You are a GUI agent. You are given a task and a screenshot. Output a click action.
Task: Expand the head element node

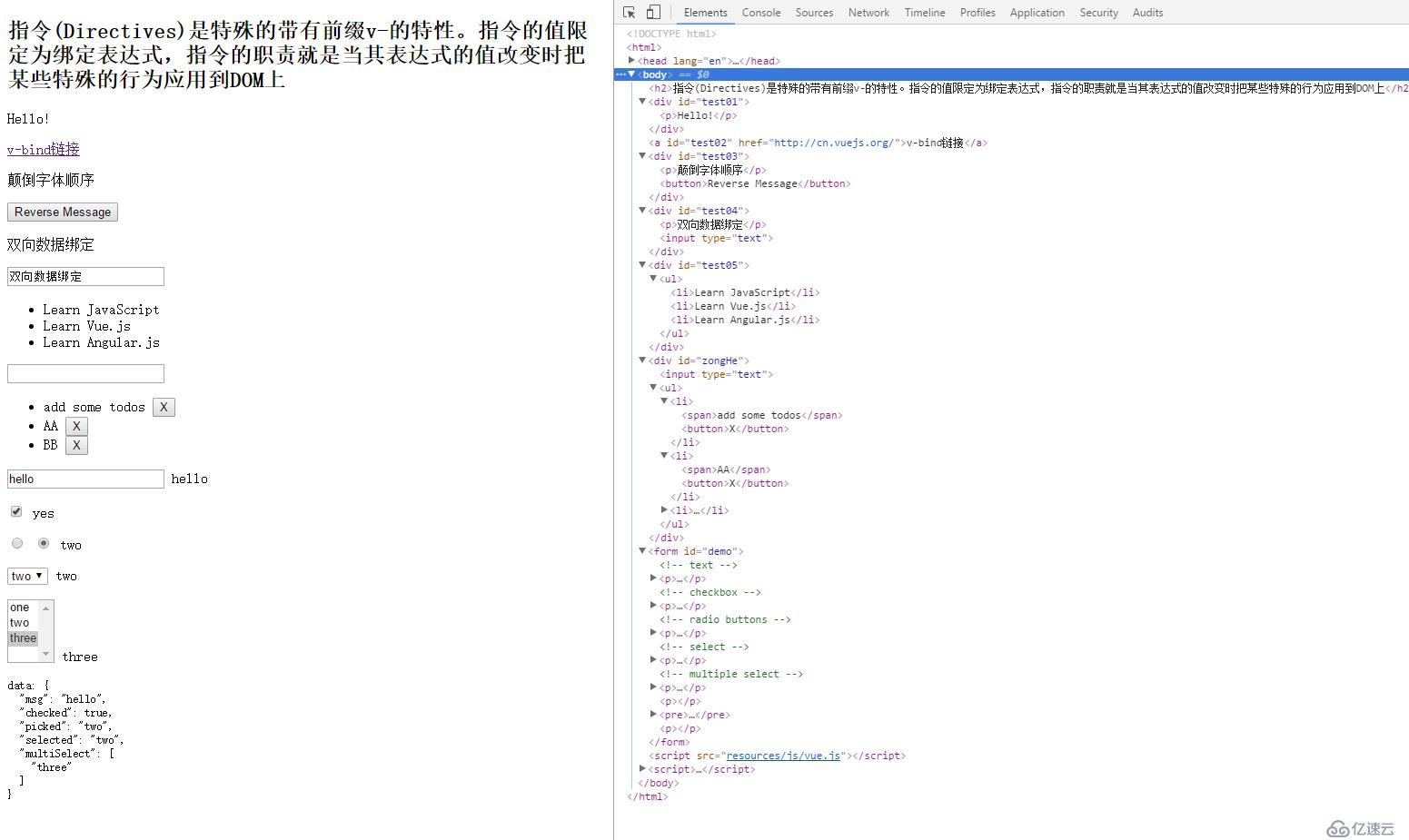(x=631, y=60)
